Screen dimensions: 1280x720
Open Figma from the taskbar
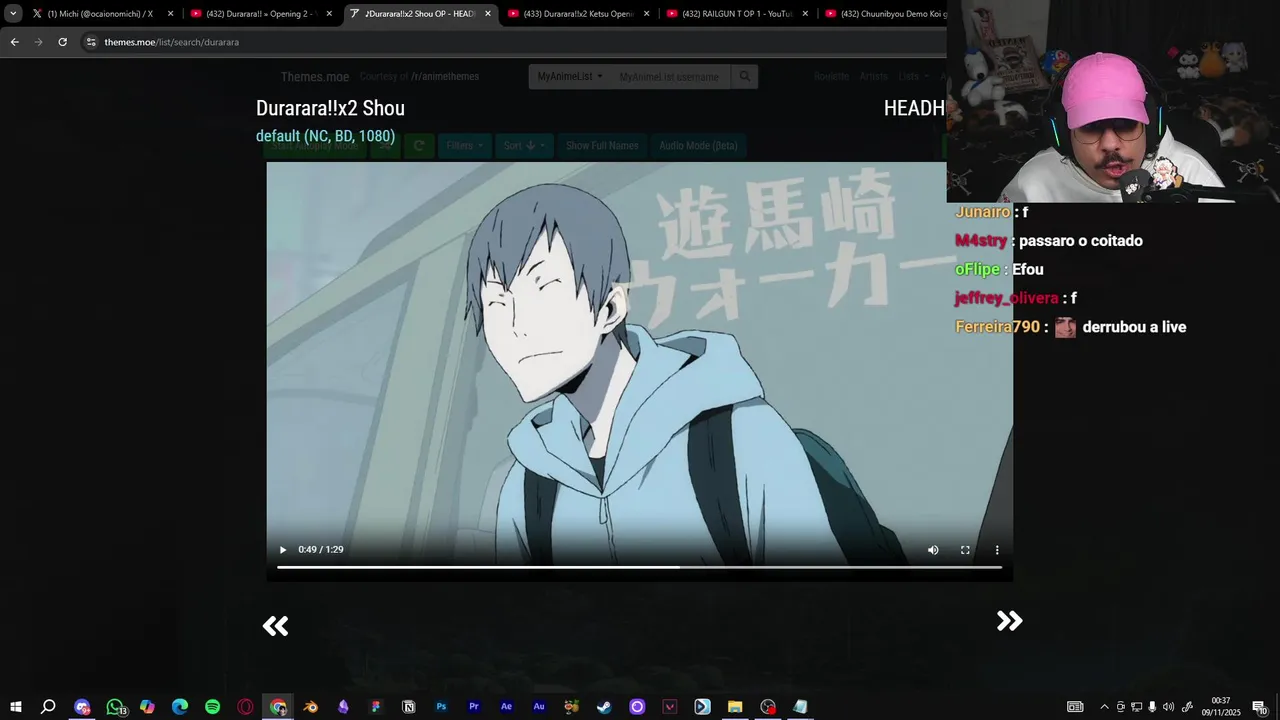(376, 707)
